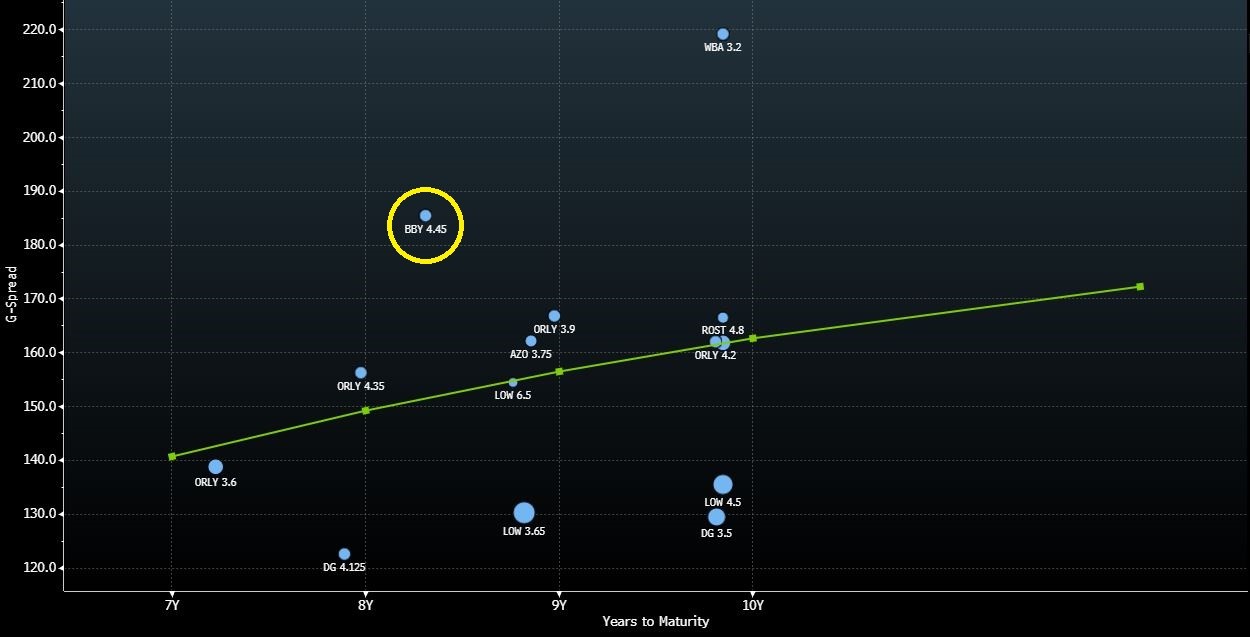Select the rightmost green curve endpoint

tap(1140, 287)
